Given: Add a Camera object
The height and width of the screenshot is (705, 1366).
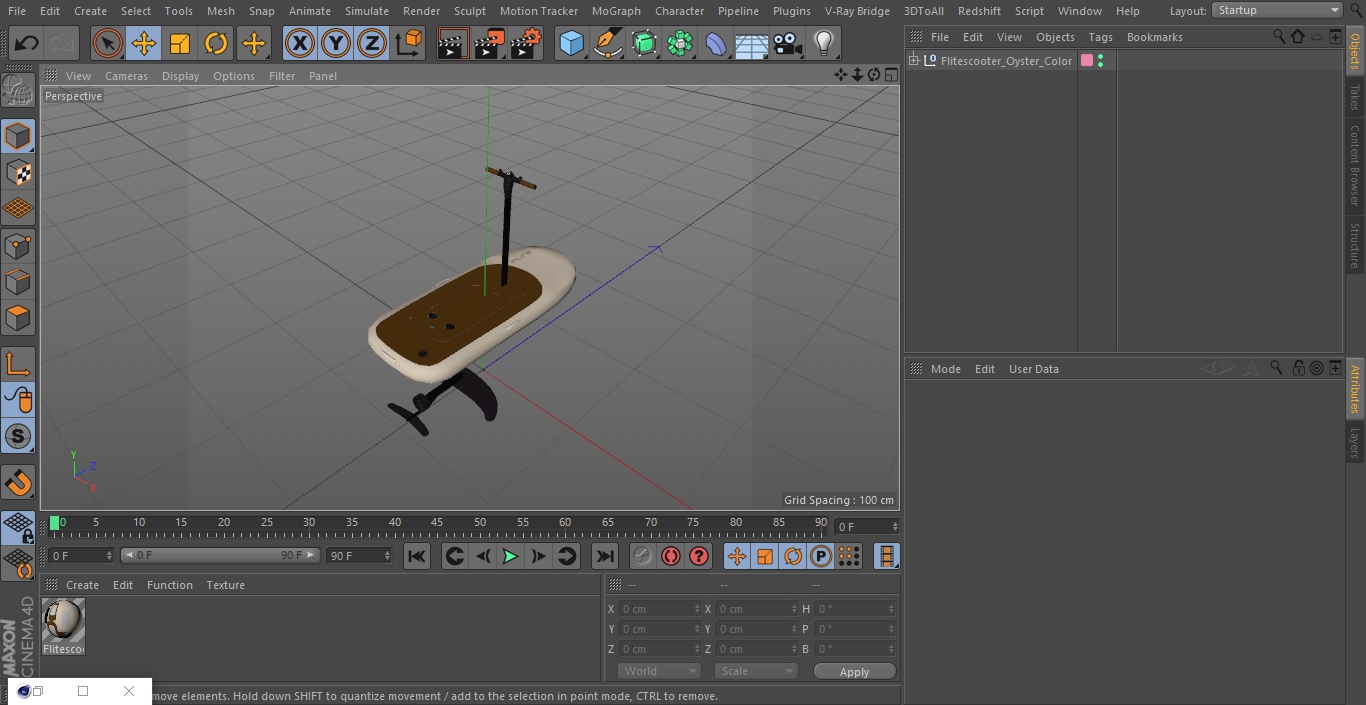Looking at the screenshot, I should [788, 43].
